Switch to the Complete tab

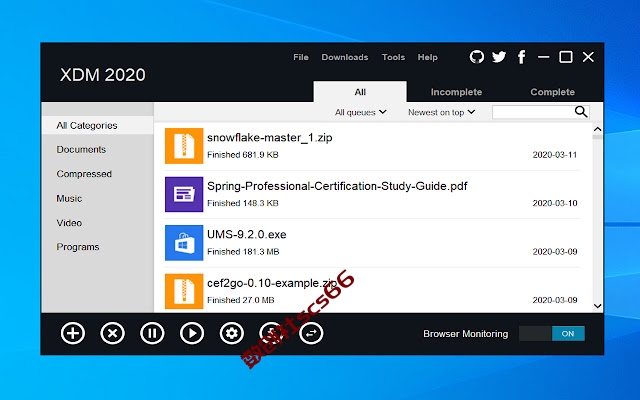coord(552,92)
